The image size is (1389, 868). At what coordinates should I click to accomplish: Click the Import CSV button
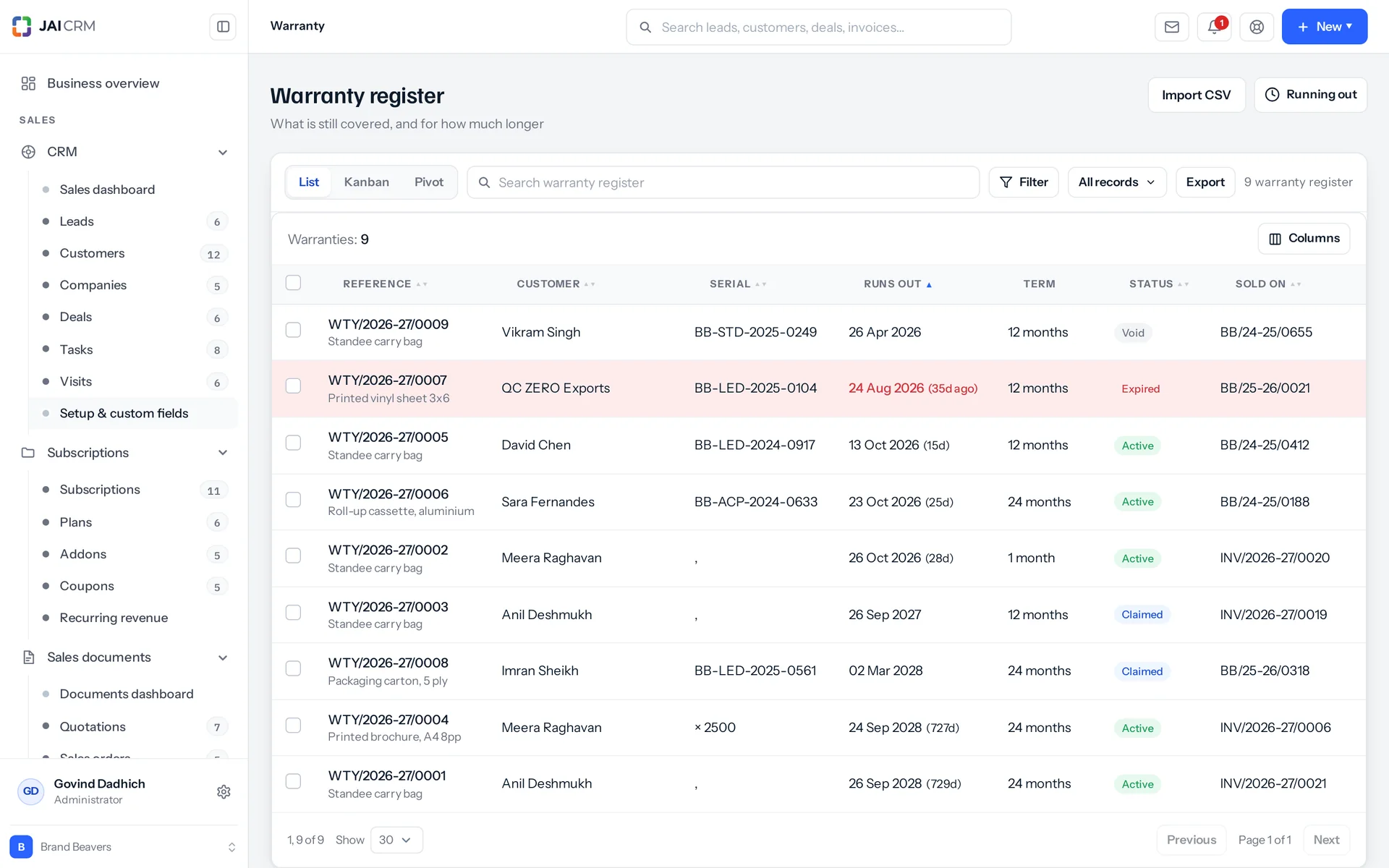pyautogui.click(x=1196, y=95)
